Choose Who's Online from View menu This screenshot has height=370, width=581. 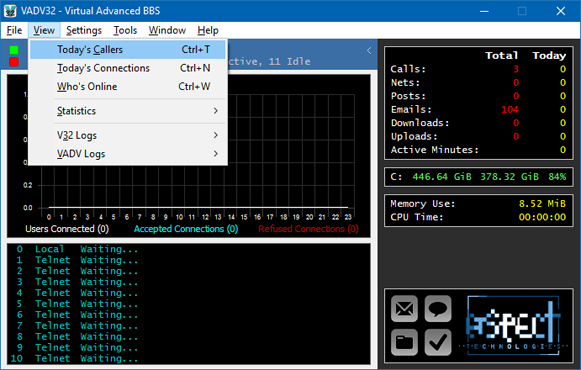click(128, 87)
